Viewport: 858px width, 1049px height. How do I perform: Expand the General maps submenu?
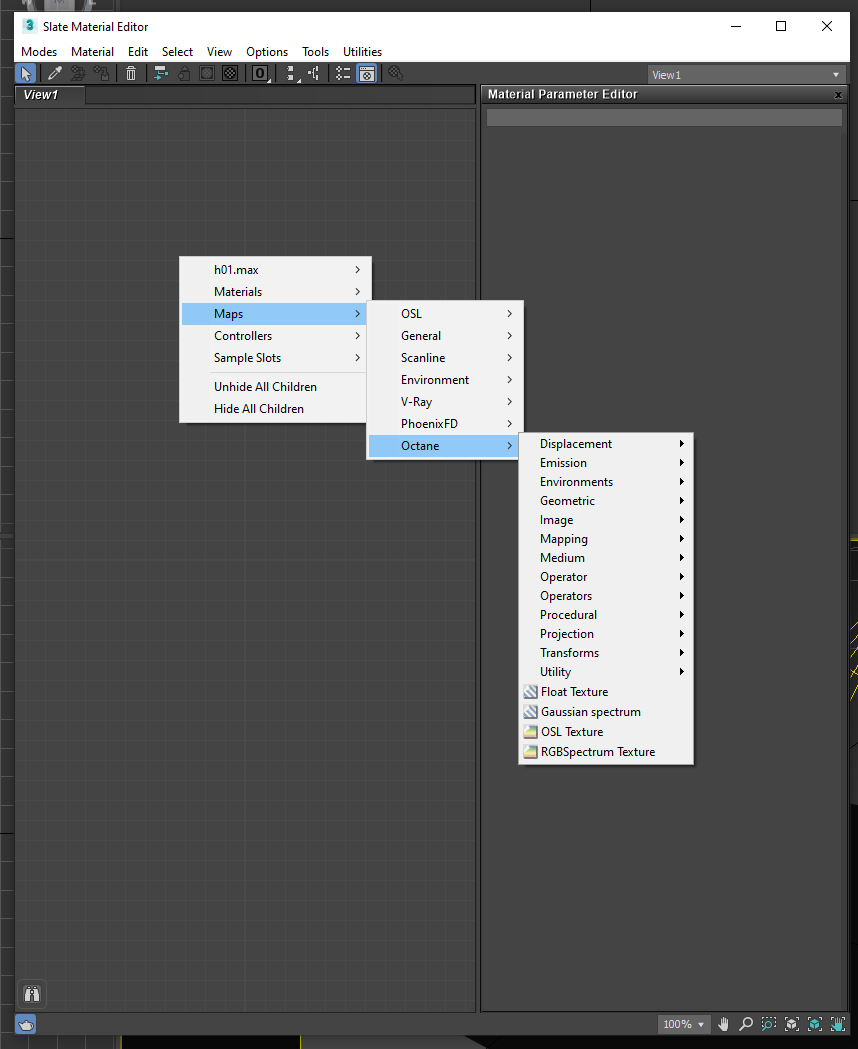(445, 336)
